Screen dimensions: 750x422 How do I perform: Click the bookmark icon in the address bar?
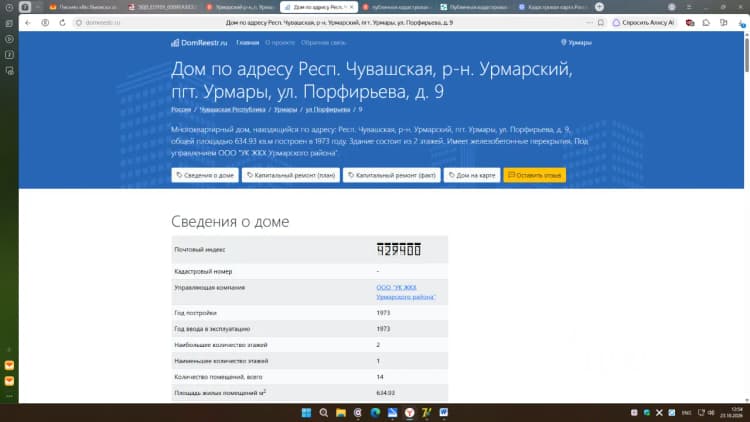click(601, 22)
